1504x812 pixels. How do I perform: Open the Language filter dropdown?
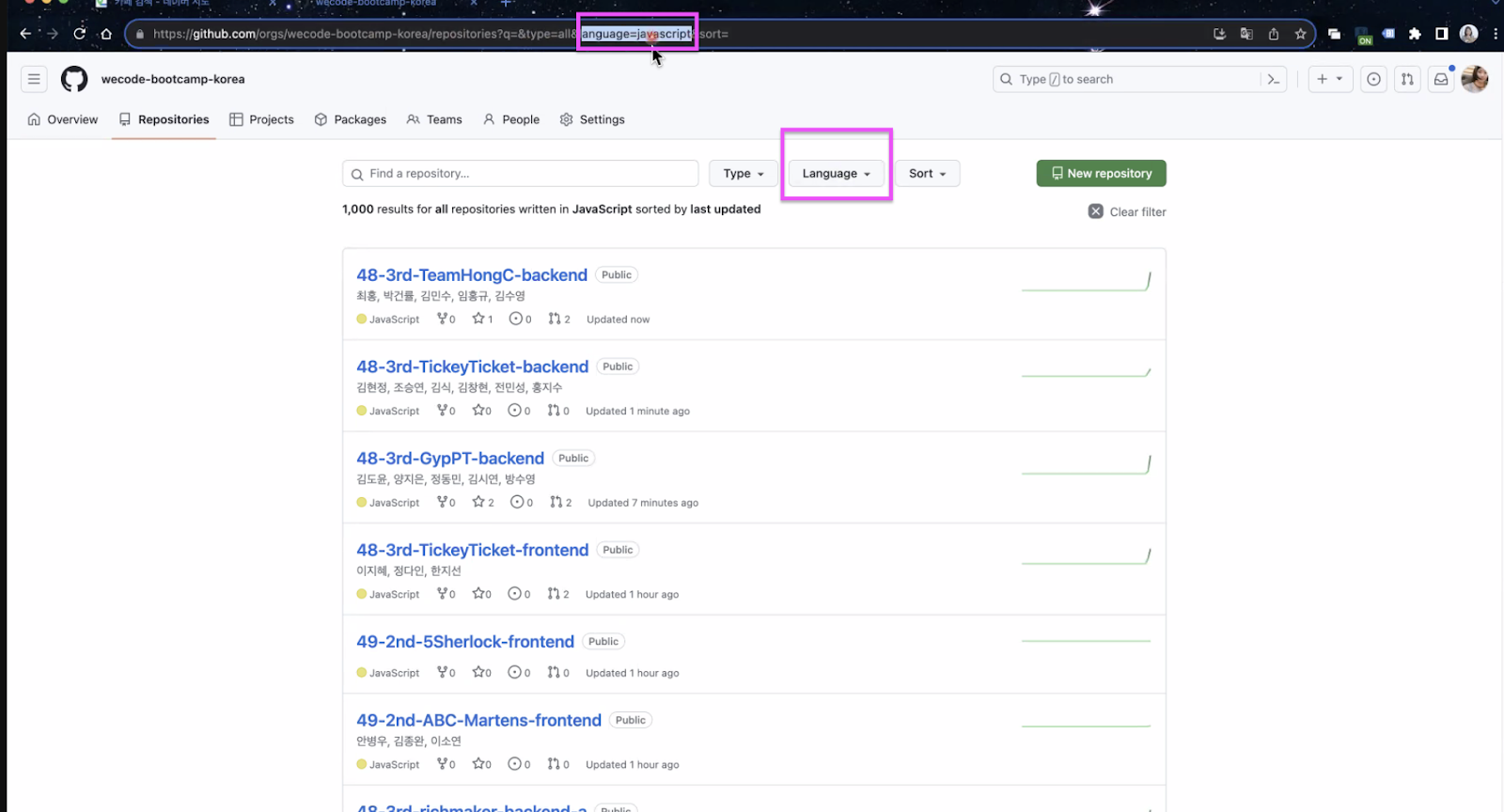pos(837,173)
